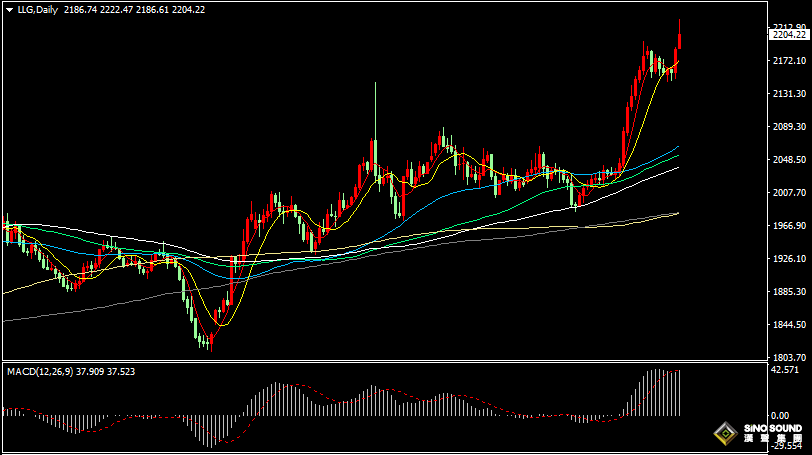This screenshot has height=455, width=812.
Task: Select the 2089.30 price scale mark
Action: click(788, 127)
